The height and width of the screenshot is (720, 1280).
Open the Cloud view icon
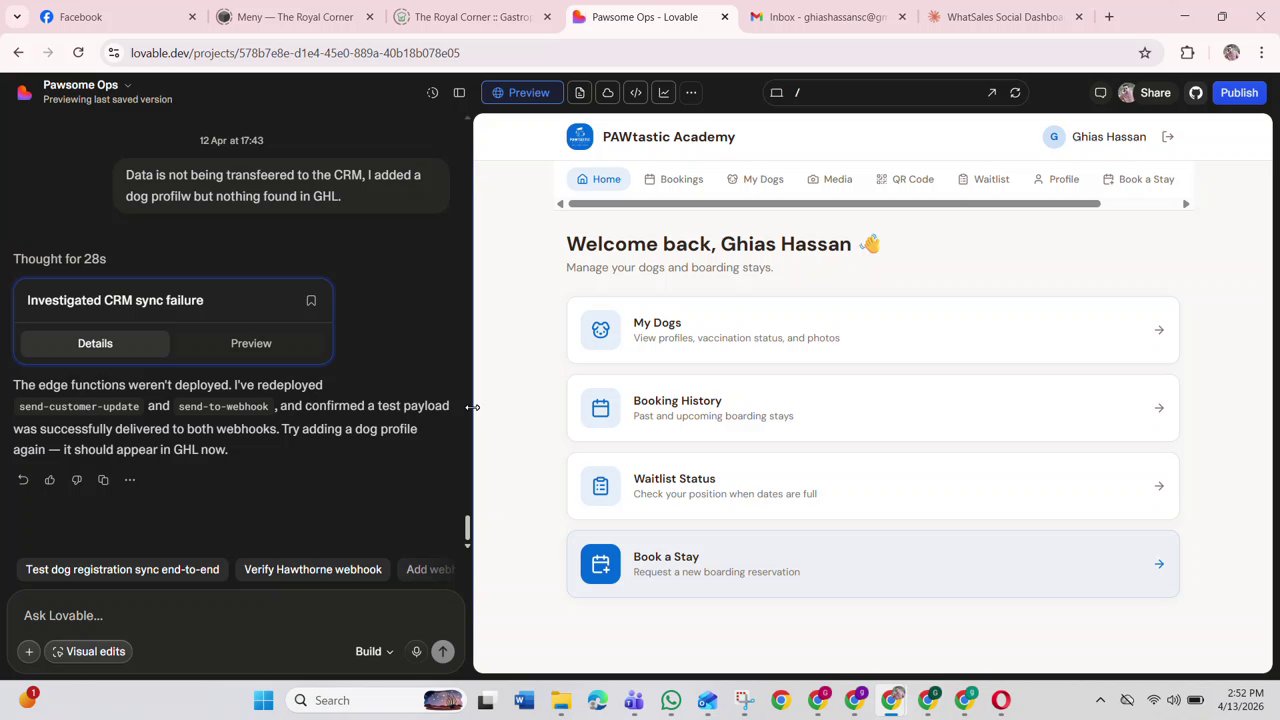click(608, 93)
